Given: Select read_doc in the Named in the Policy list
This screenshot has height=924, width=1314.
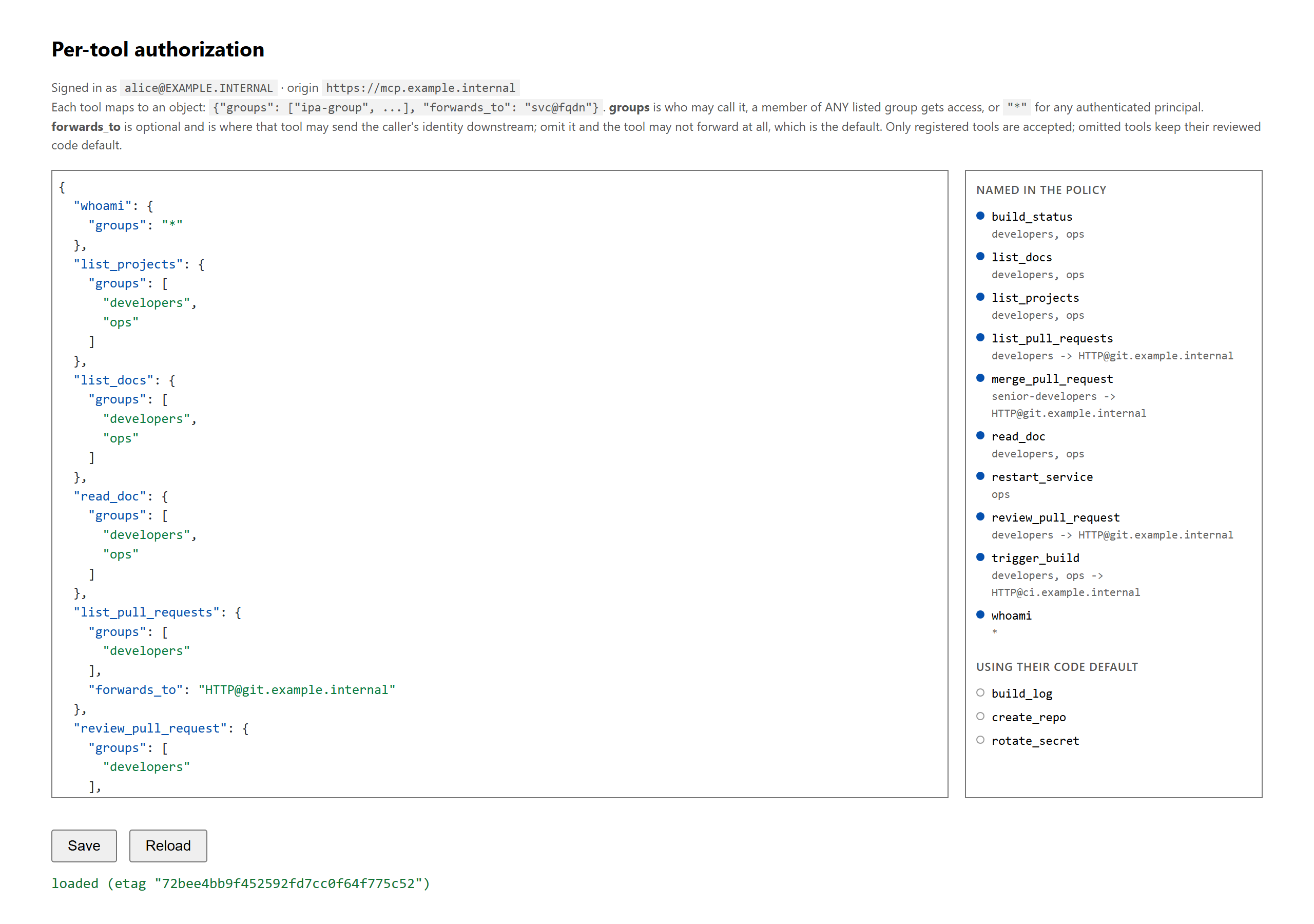Looking at the screenshot, I should tap(1018, 436).
